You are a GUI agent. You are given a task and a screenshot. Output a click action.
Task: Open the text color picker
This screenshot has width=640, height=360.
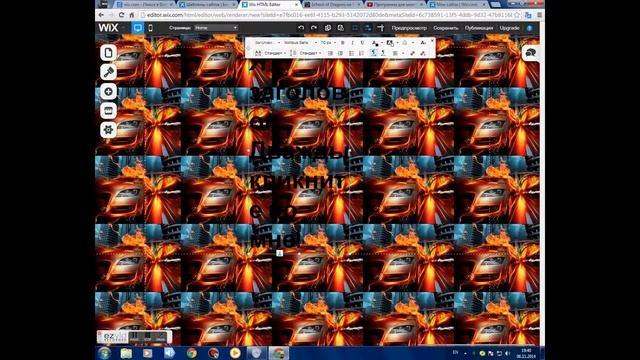[375, 42]
